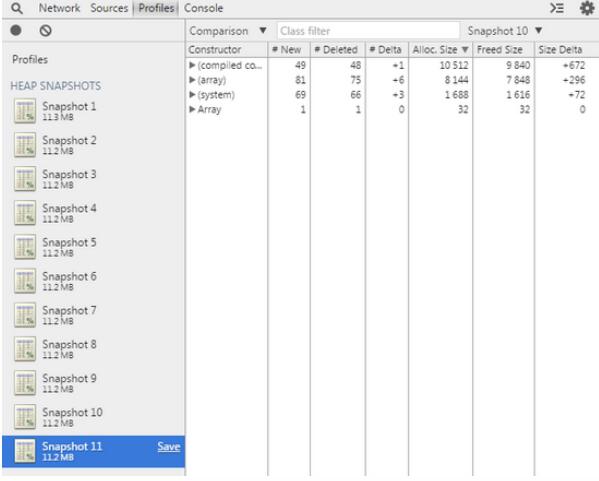This screenshot has width=599, height=481.
Task: Select the Snapshot 1 icon
Action: (25, 111)
